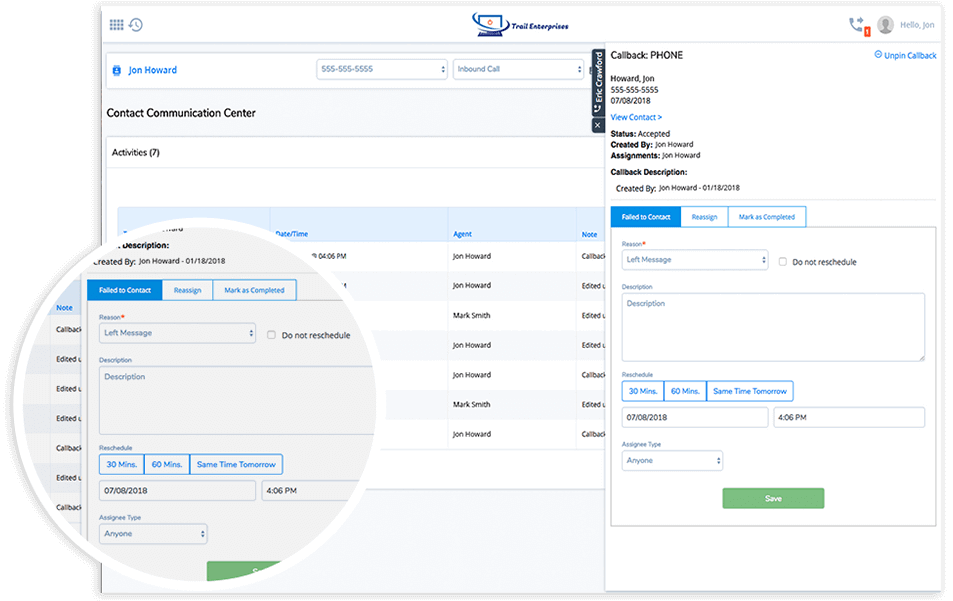Viewport: 953px width, 601px height.
Task: Close the side tab with the X icon
Action: coord(599,125)
